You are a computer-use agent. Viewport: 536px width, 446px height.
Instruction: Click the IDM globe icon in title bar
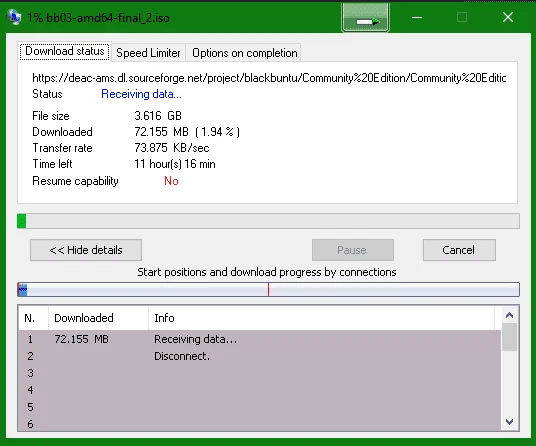(x=14, y=17)
